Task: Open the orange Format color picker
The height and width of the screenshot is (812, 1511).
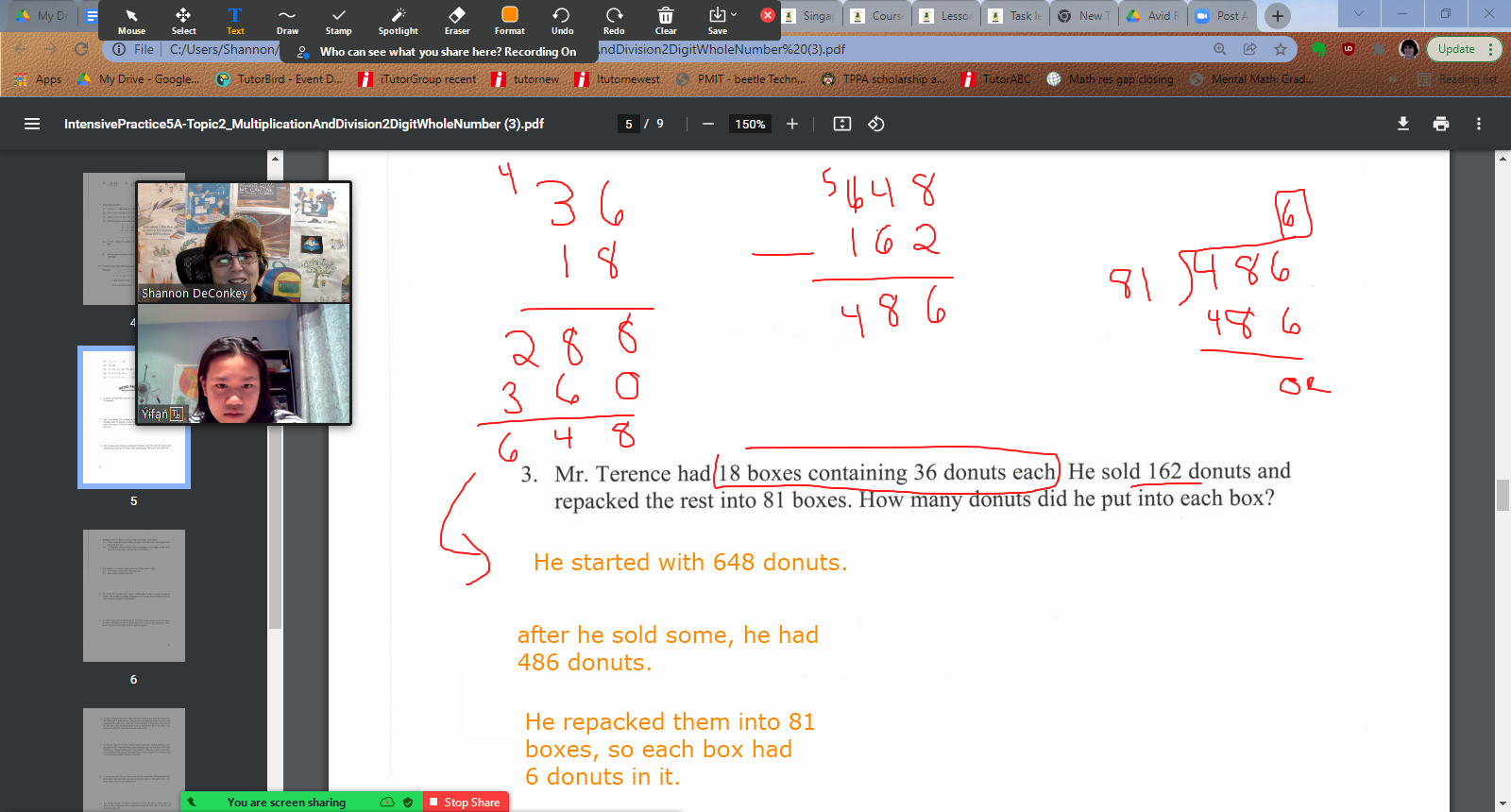Action: pos(510,20)
